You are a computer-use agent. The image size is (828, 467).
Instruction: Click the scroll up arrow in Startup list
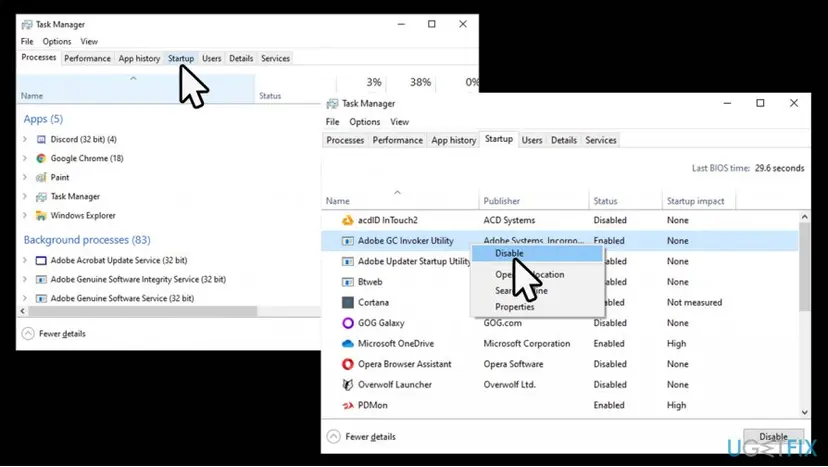click(x=804, y=217)
